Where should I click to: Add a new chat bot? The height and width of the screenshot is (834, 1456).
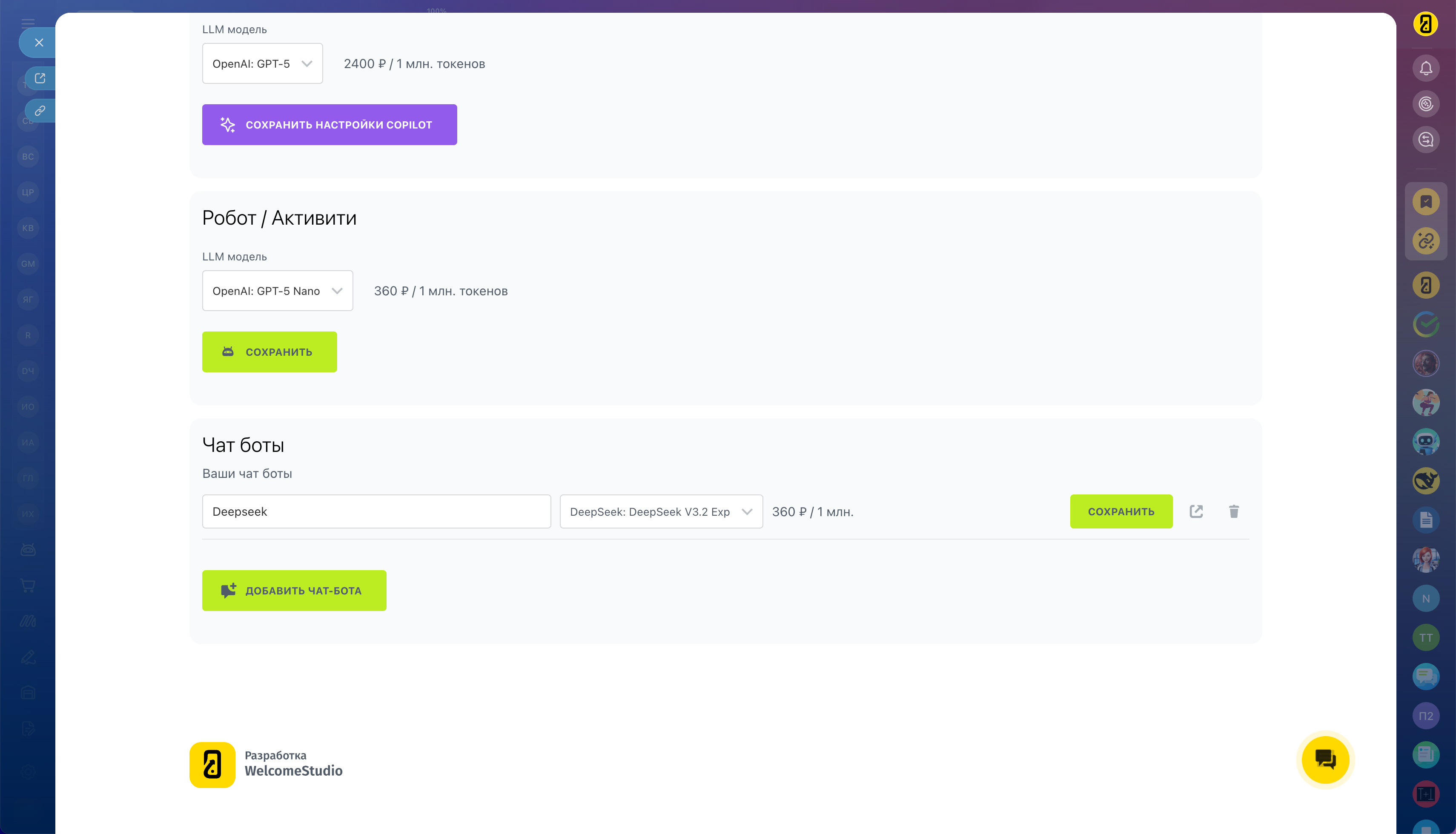pyautogui.click(x=294, y=591)
